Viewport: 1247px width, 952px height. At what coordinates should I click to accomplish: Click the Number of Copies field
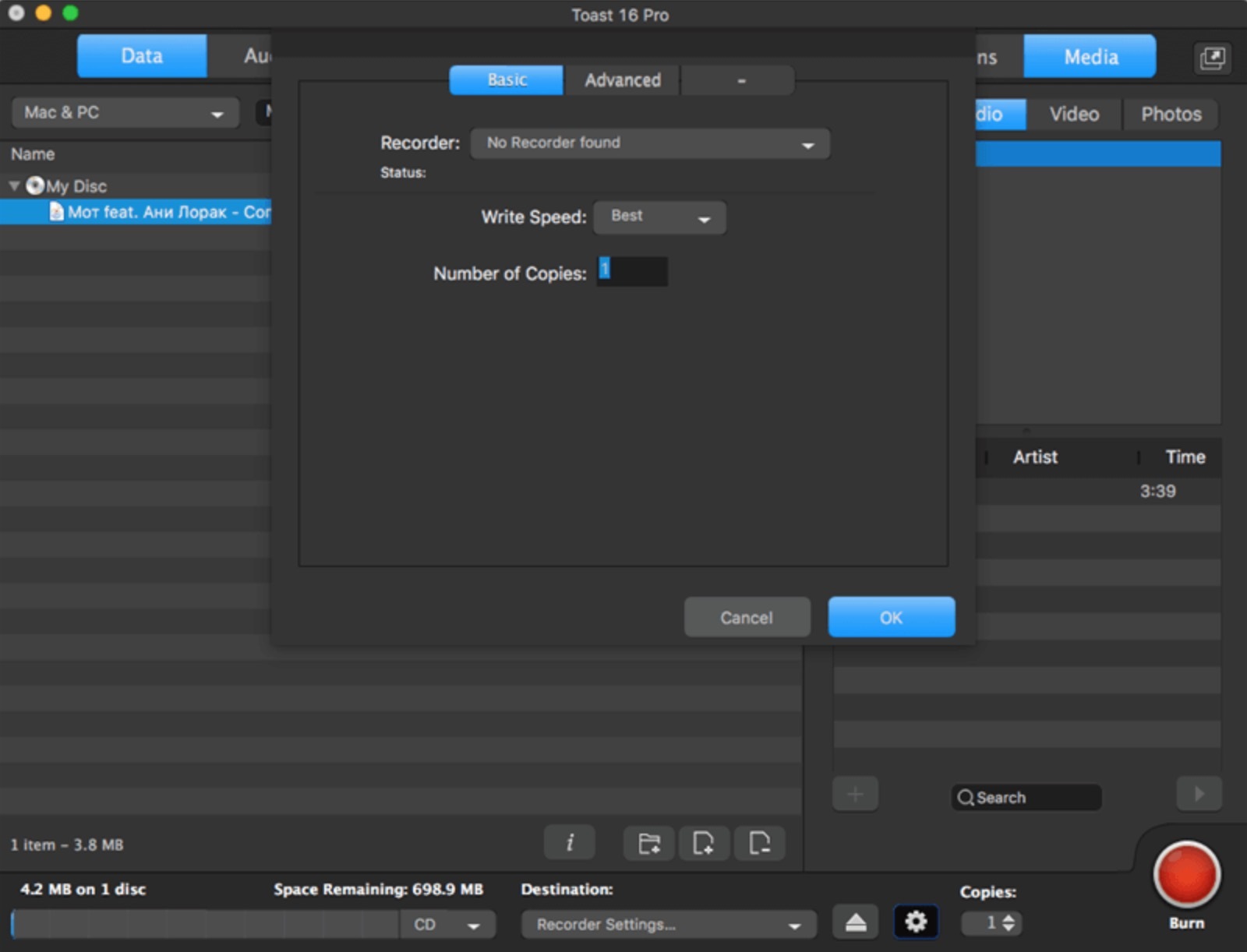click(x=633, y=272)
